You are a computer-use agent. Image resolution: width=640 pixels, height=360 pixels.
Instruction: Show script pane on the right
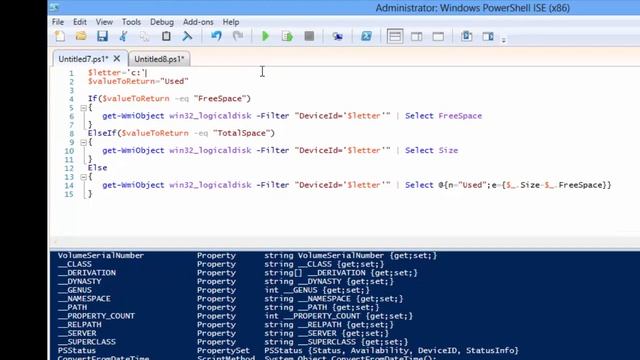(416, 36)
